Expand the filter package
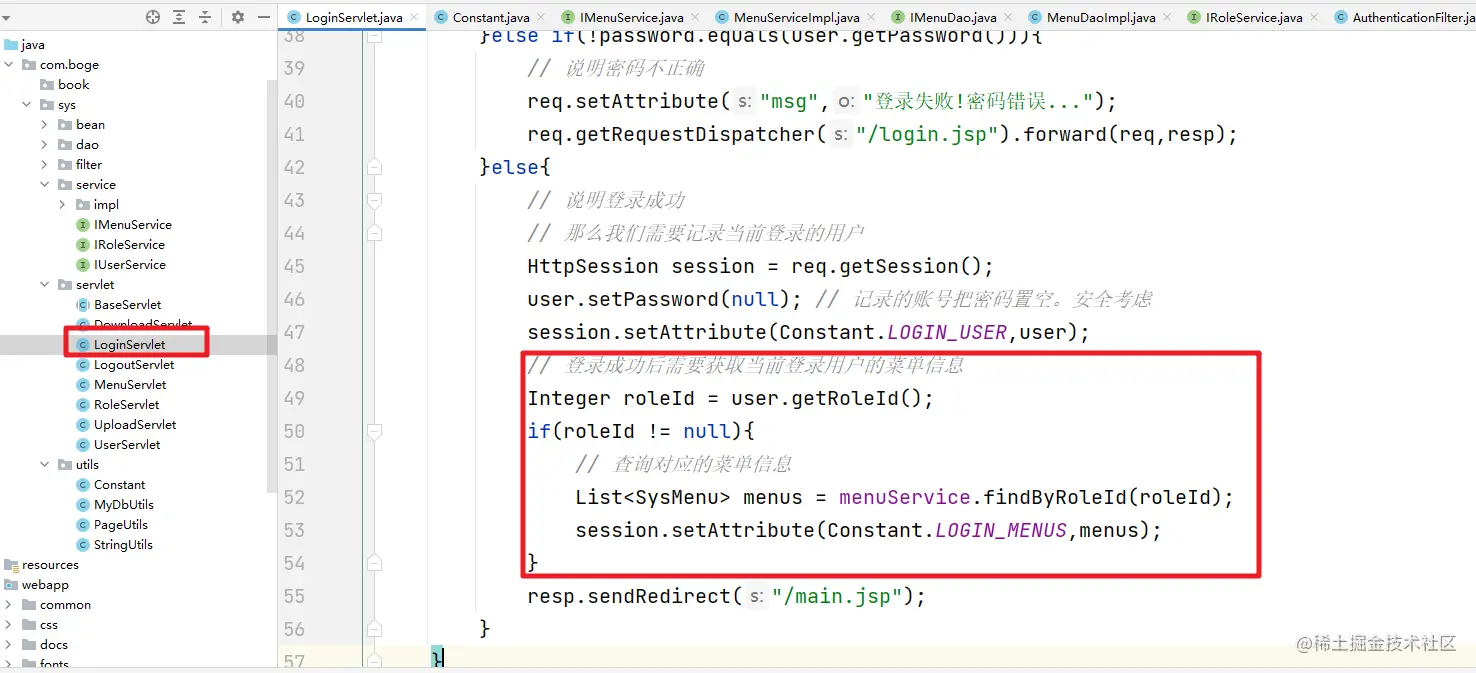The width and height of the screenshot is (1476, 673). (x=45, y=165)
